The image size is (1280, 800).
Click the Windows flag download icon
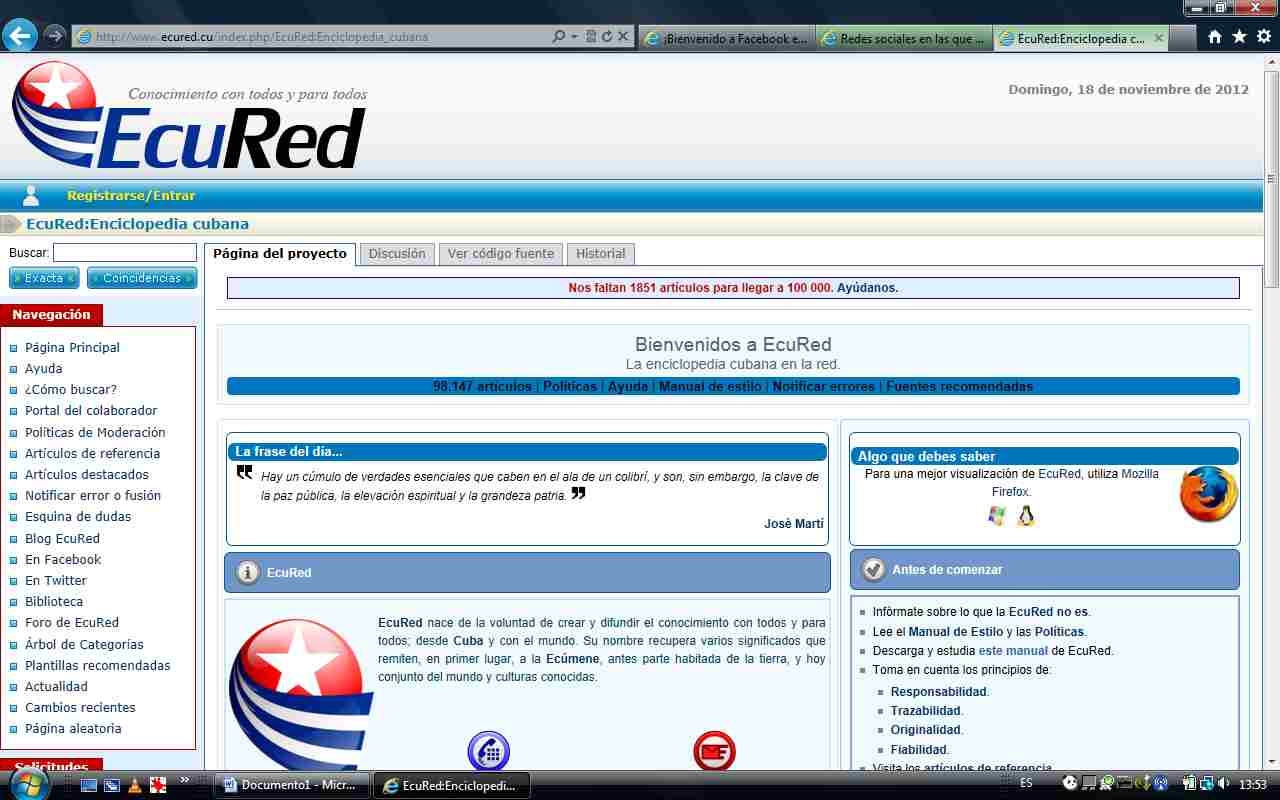tap(996, 516)
